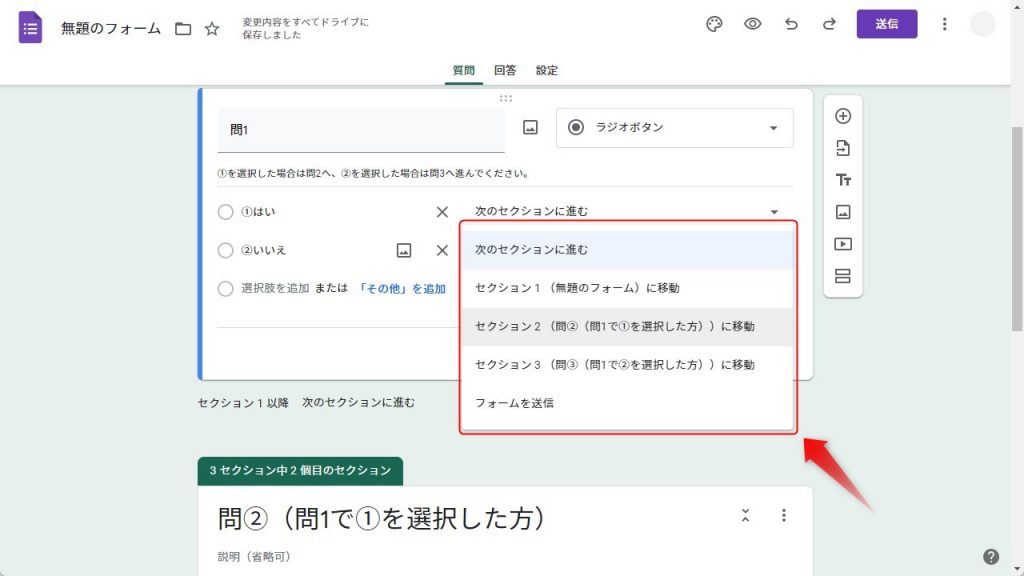Open section 問② more options menu
1024x576 pixels.
point(784,515)
